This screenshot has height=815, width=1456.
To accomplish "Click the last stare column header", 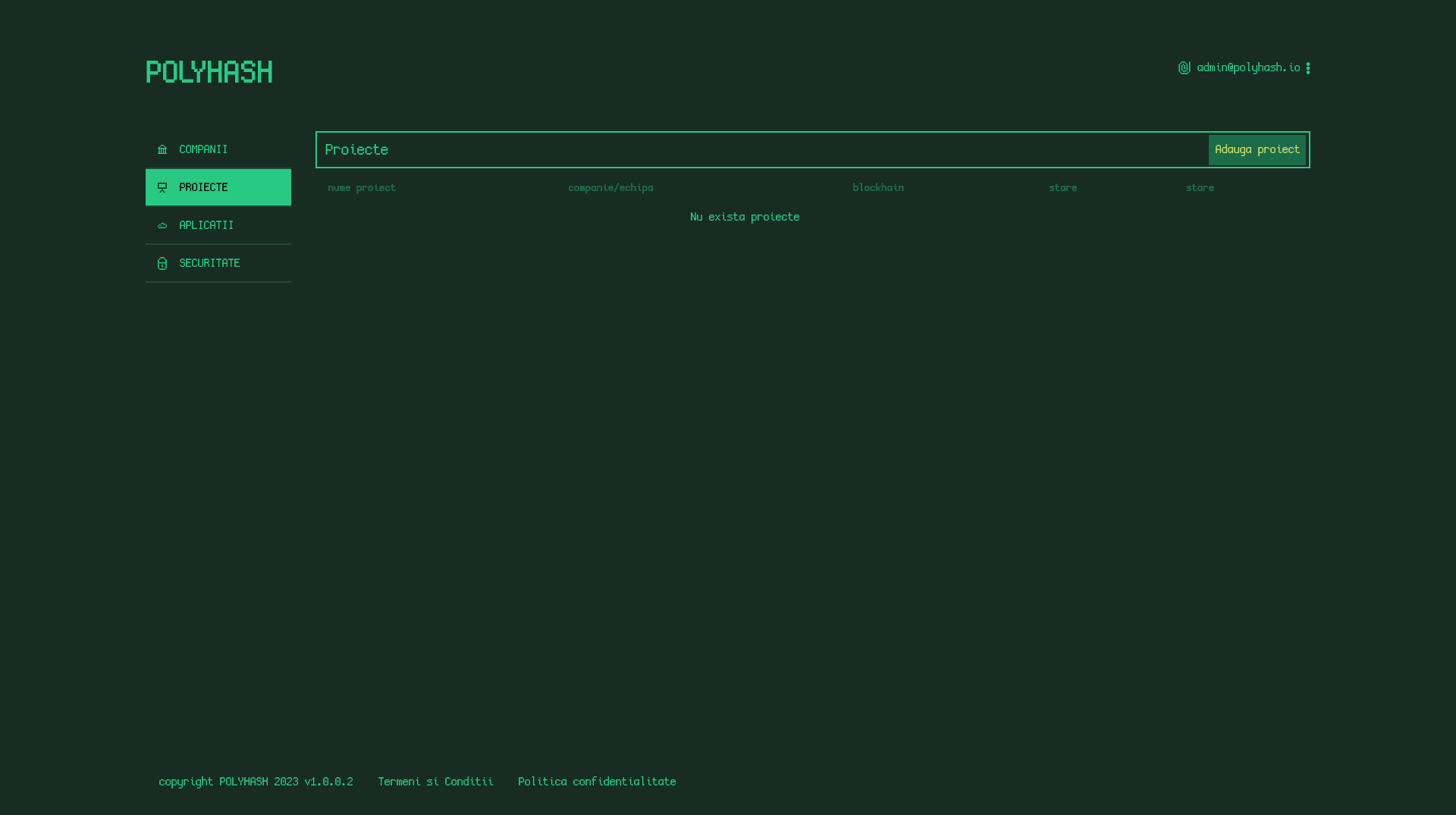I will [1200, 187].
